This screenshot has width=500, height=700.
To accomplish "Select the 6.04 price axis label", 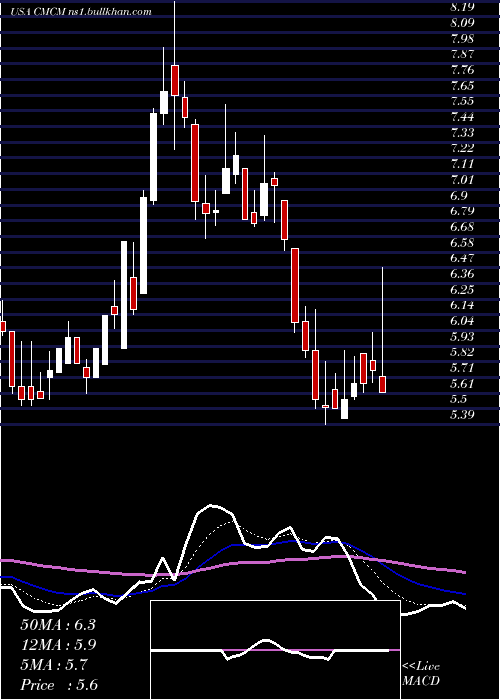I will tap(462, 321).
